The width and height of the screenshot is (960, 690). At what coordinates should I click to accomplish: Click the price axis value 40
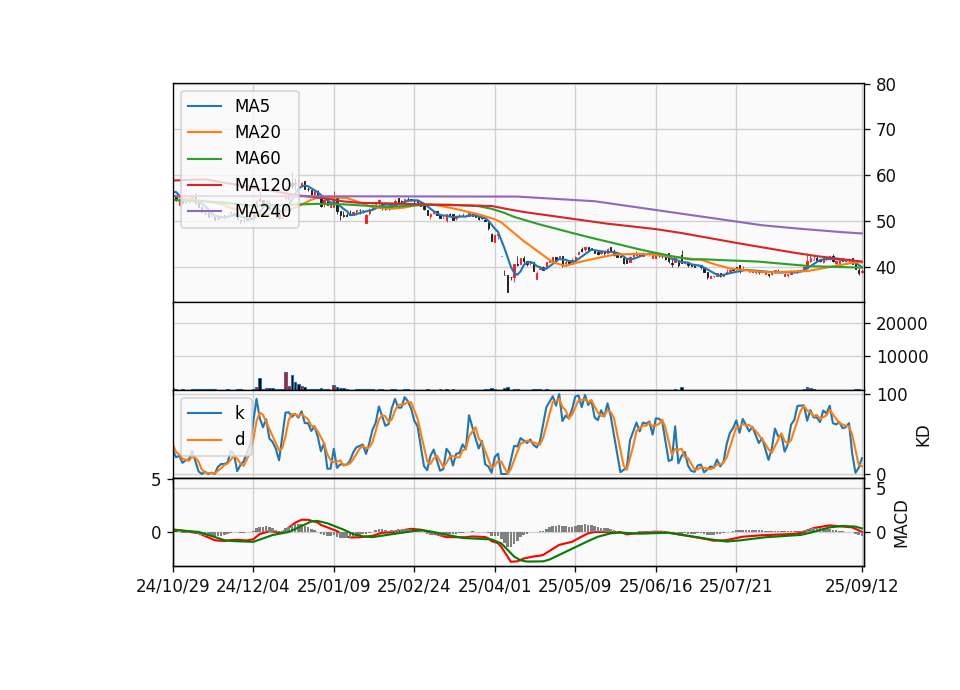click(886, 268)
